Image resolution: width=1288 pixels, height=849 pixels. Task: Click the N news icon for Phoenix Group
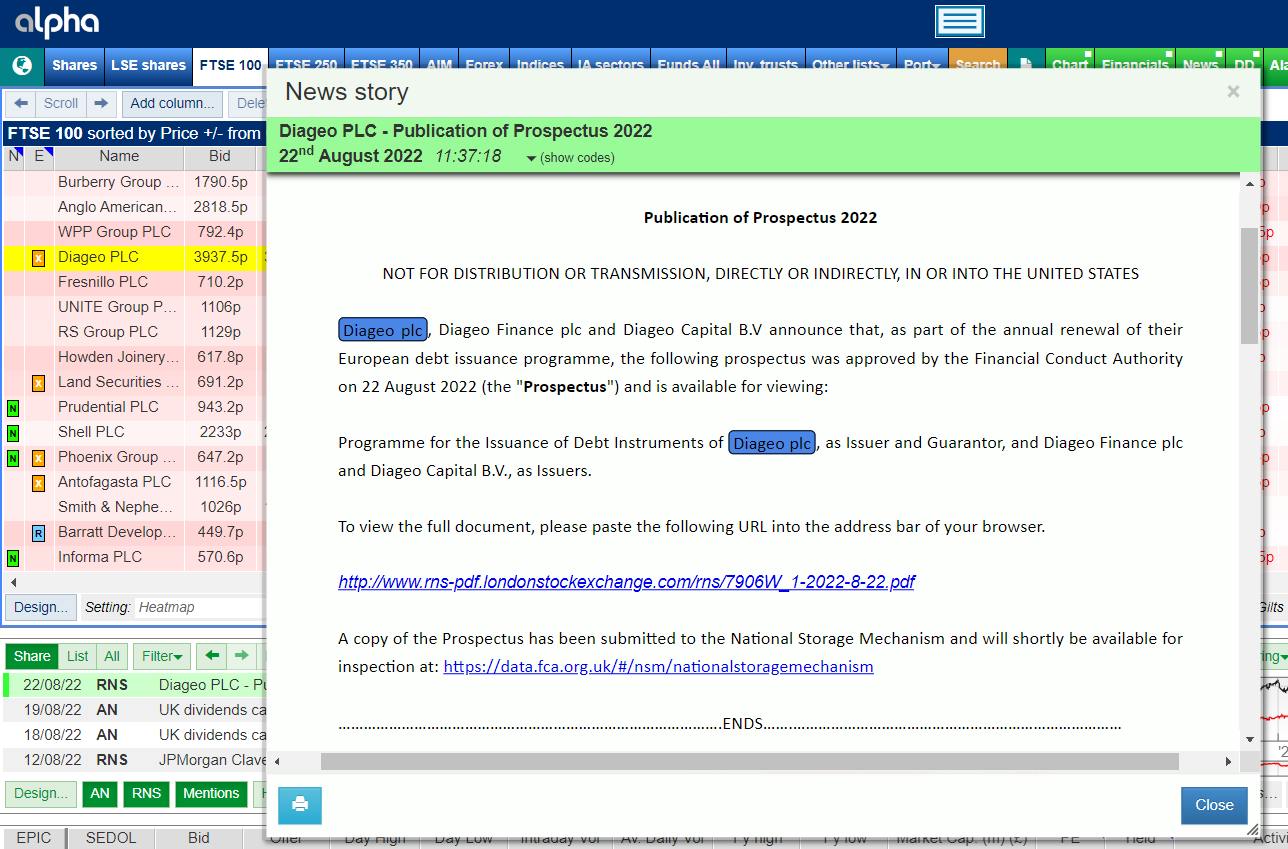pyautogui.click(x=13, y=458)
